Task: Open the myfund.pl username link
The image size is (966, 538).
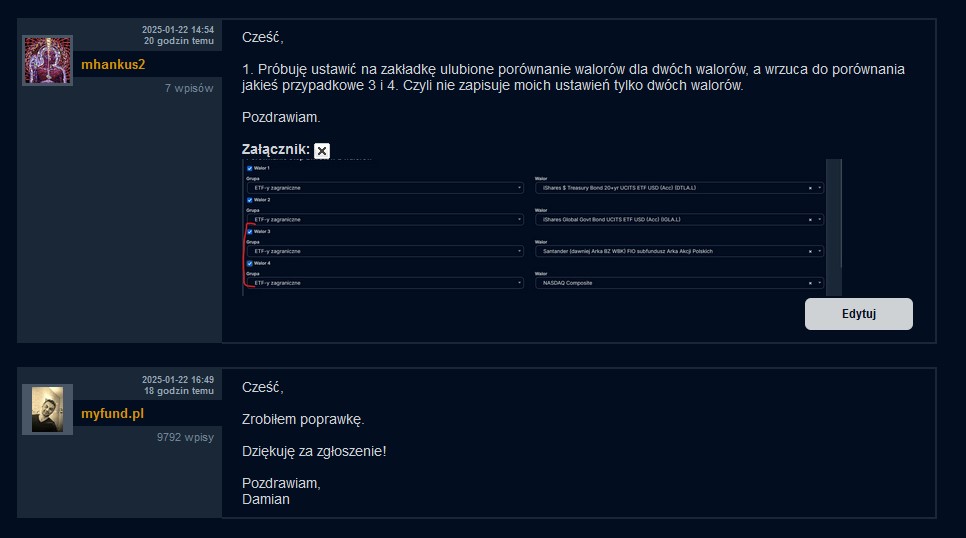Action: pyautogui.click(x=110, y=413)
